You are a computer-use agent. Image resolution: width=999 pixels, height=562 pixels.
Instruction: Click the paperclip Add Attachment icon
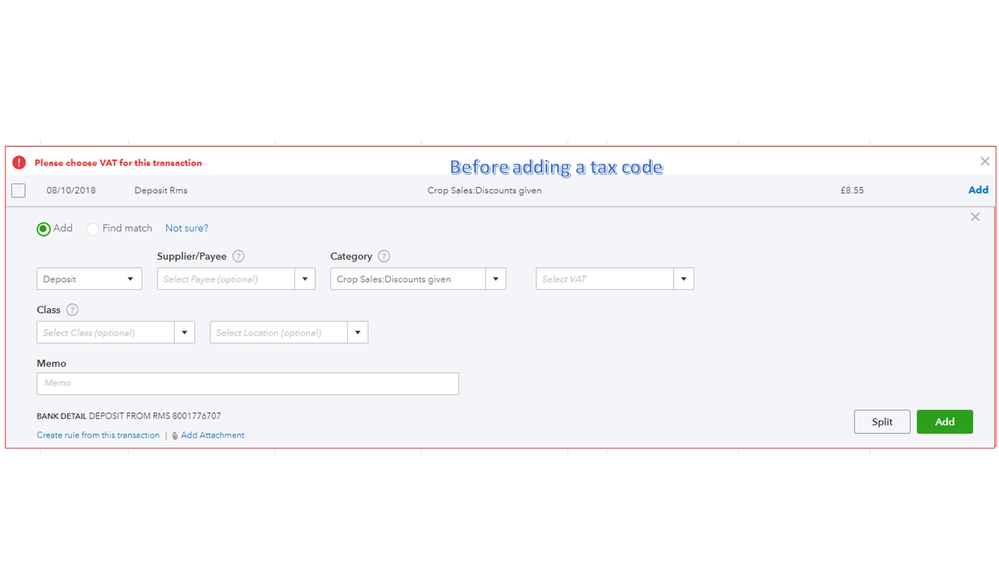pyautogui.click(x=175, y=436)
